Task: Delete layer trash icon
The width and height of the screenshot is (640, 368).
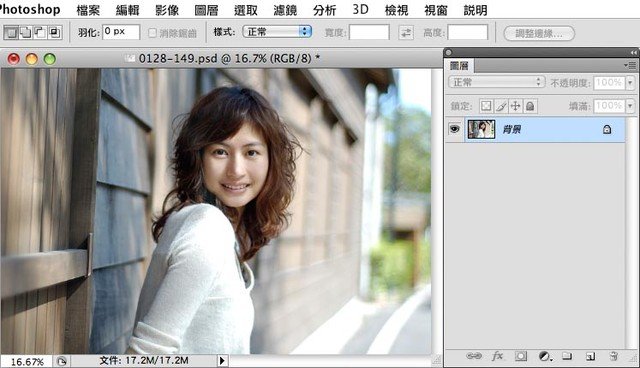Action: click(x=613, y=356)
